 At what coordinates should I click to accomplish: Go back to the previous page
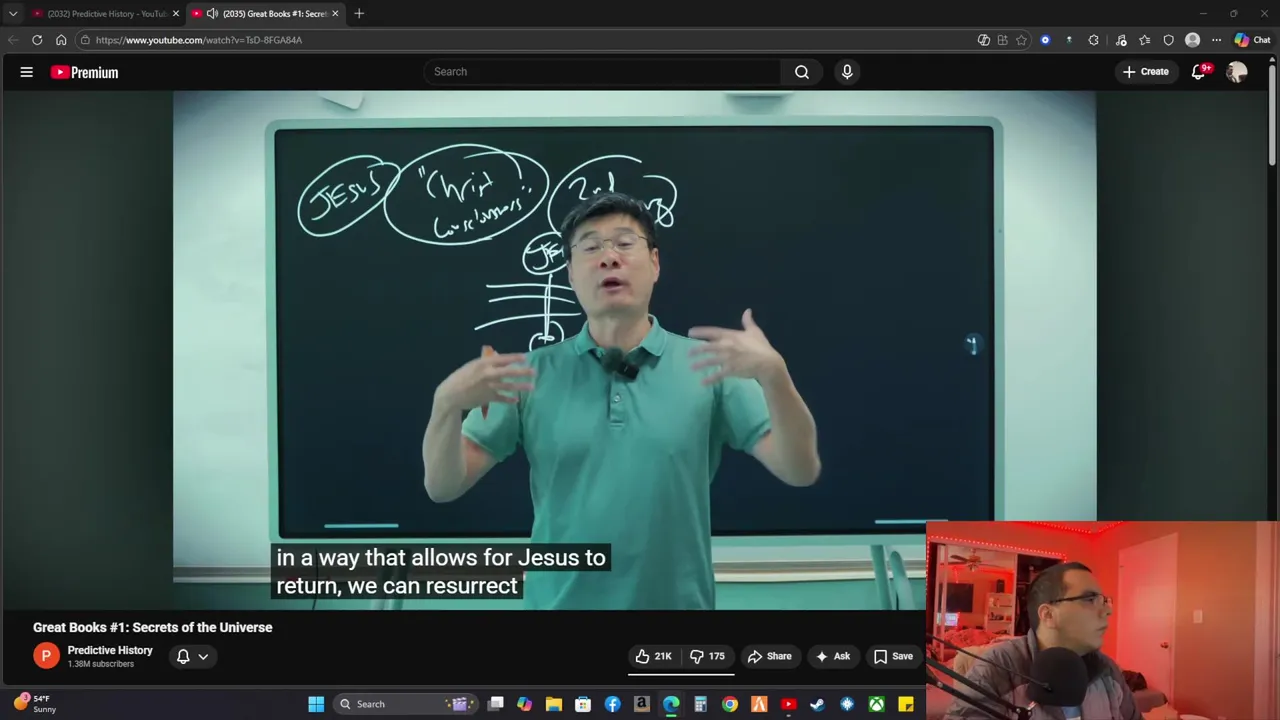pos(13,40)
